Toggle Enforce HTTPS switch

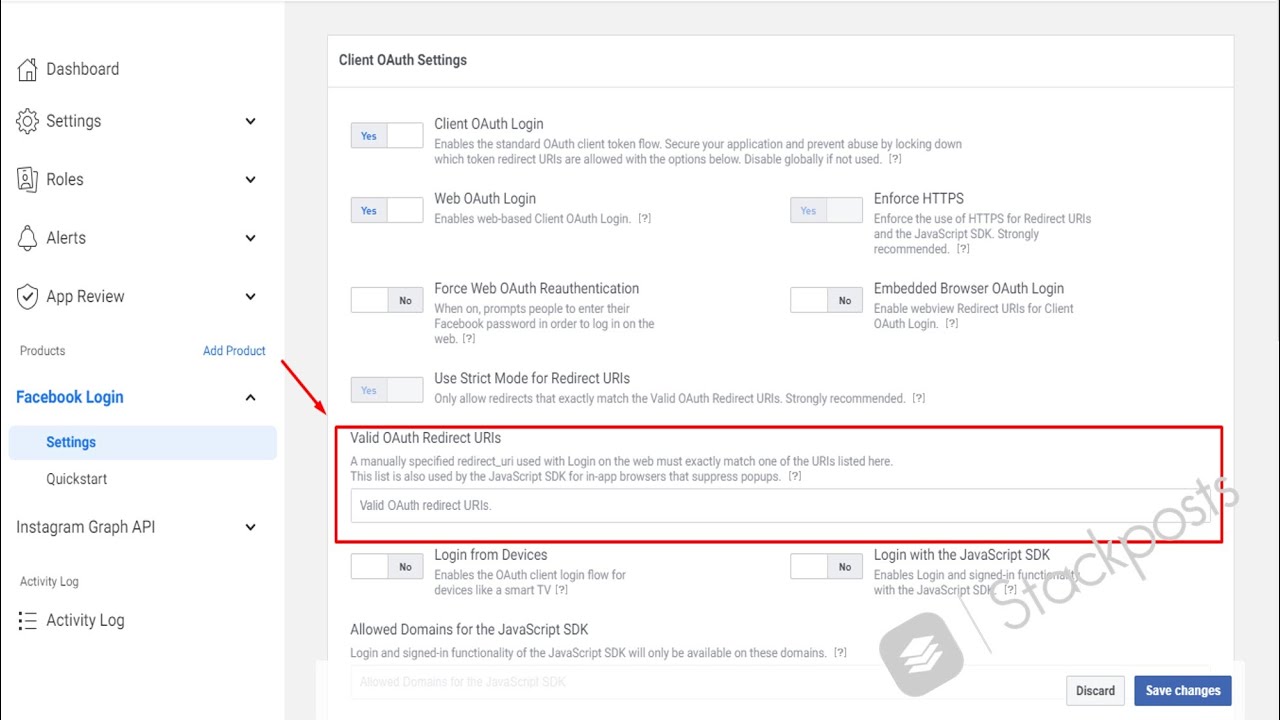[x=826, y=211]
